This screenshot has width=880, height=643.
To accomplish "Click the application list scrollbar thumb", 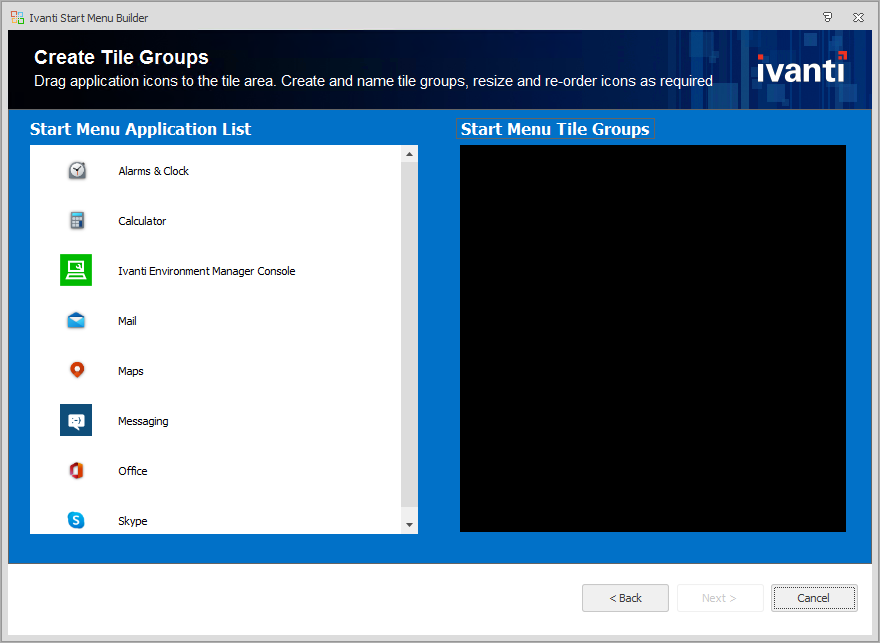I will [409, 334].
